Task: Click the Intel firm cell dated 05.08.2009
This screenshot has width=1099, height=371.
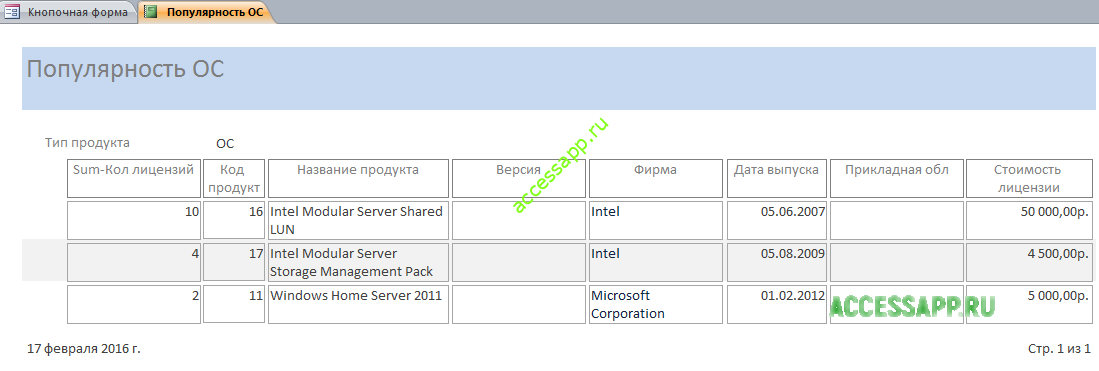Action: (655, 262)
